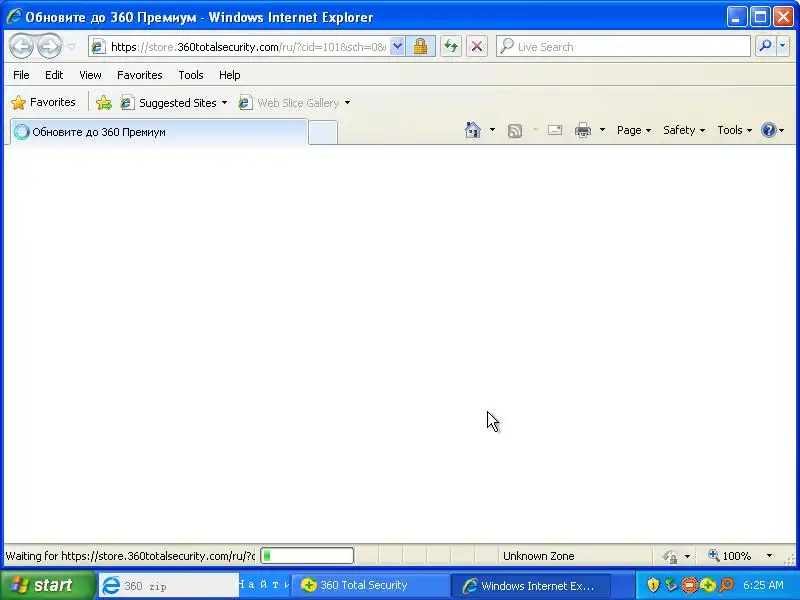Click the Unknown Zone status text
This screenshot has height=600, width=800.
point(538,556)
